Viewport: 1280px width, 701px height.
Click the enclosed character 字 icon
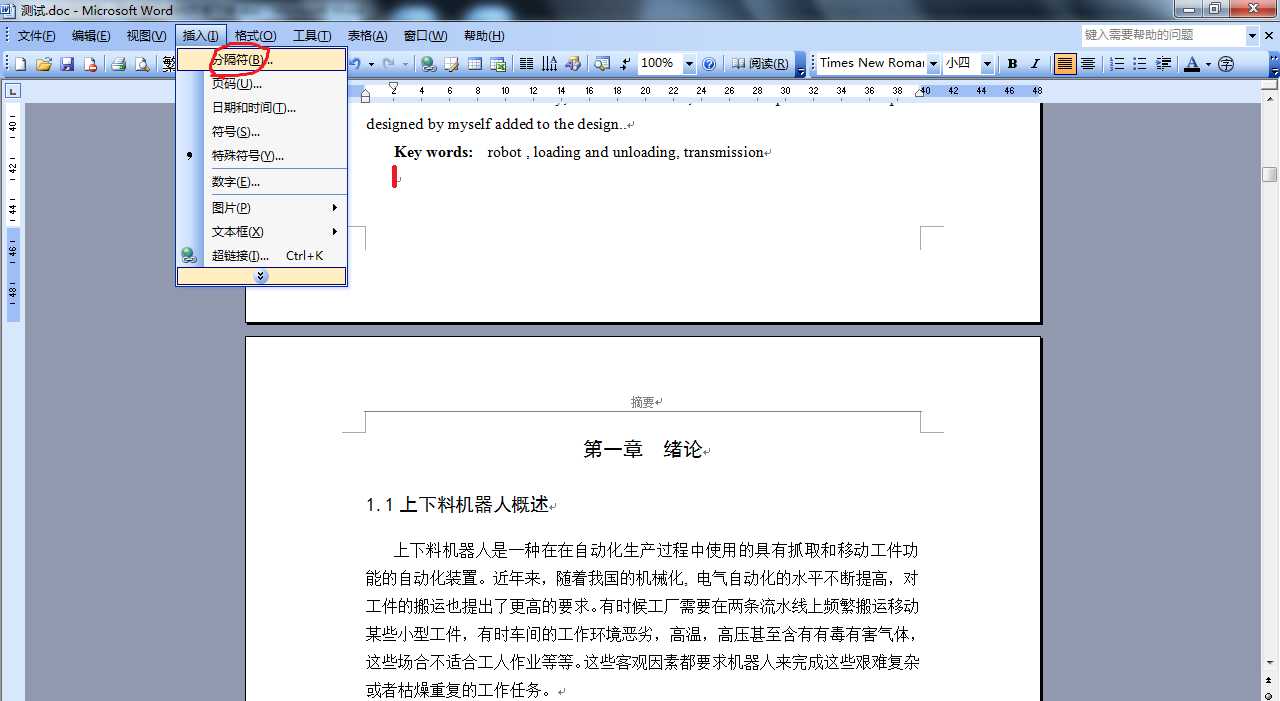(x=1226, y=64)
